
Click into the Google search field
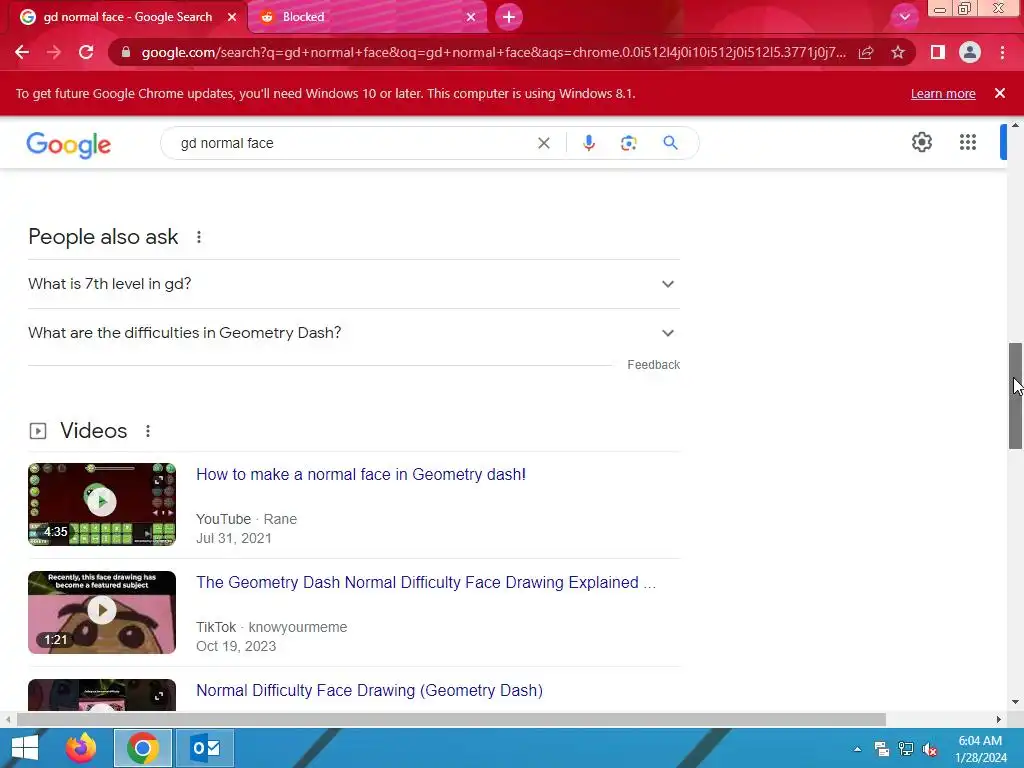pos(353,143)
